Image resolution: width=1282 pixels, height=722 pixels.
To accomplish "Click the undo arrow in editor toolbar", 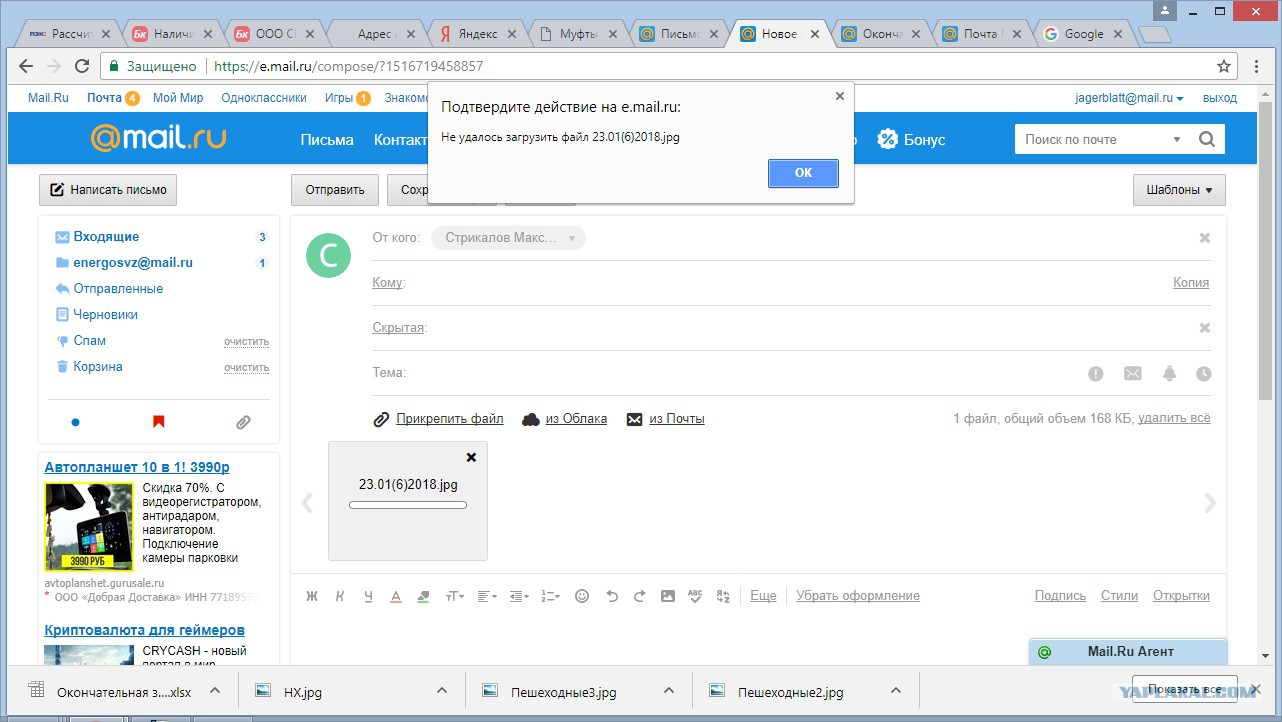I will [612, 596].
